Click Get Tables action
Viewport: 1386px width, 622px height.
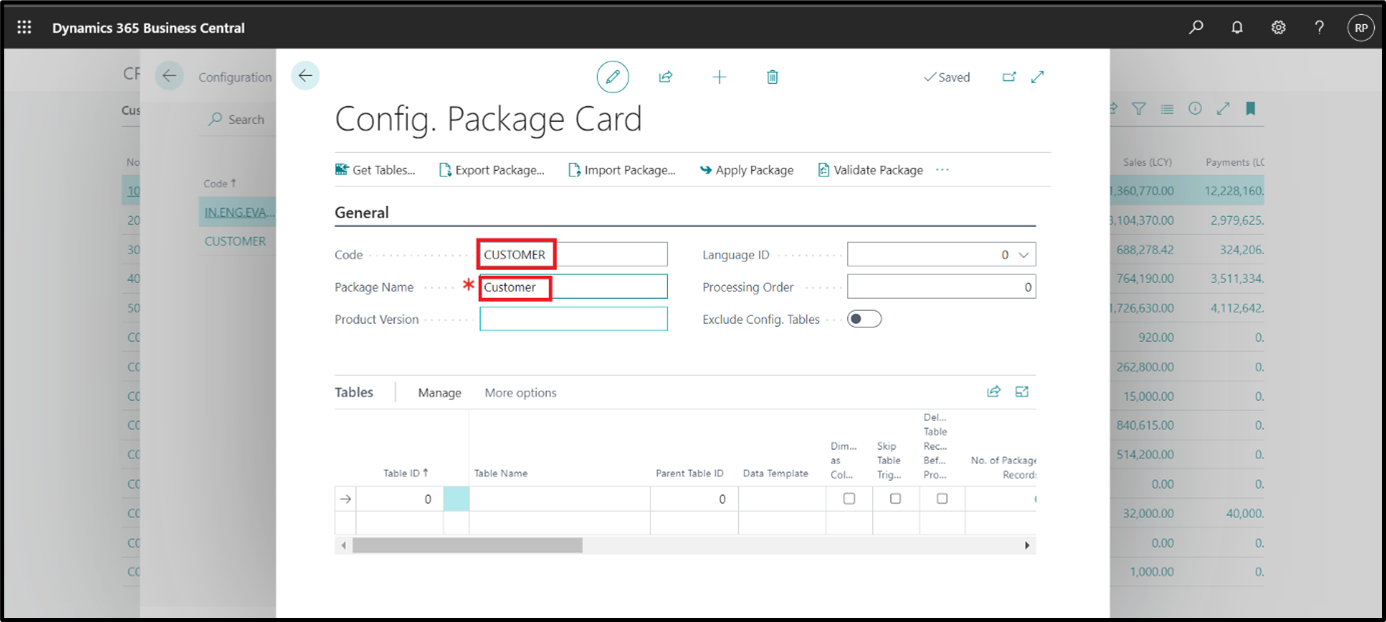point(375,170)
